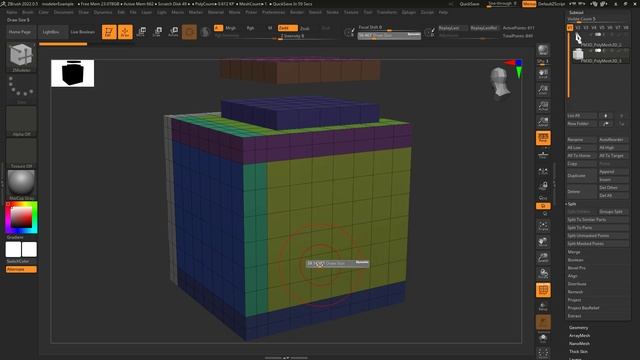Open the Dots stroke selector
The width and height of the screenshot is (640, 360).
[x=21, y=89]
